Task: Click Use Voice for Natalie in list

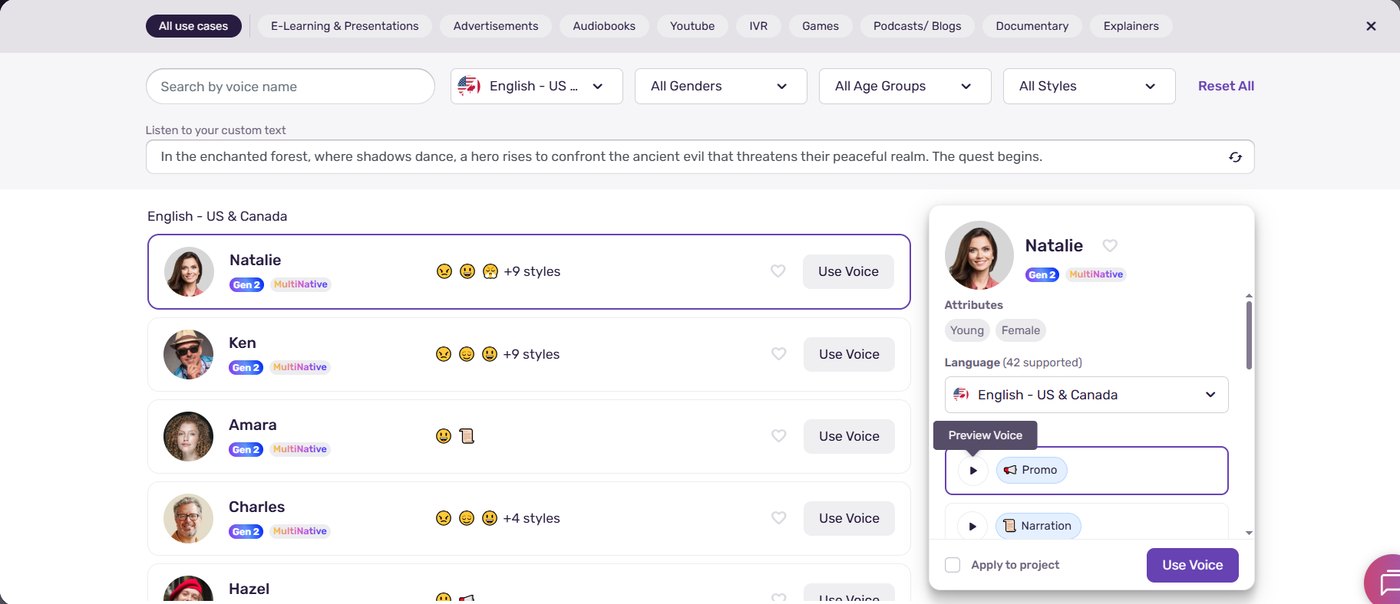Action: 848,271
